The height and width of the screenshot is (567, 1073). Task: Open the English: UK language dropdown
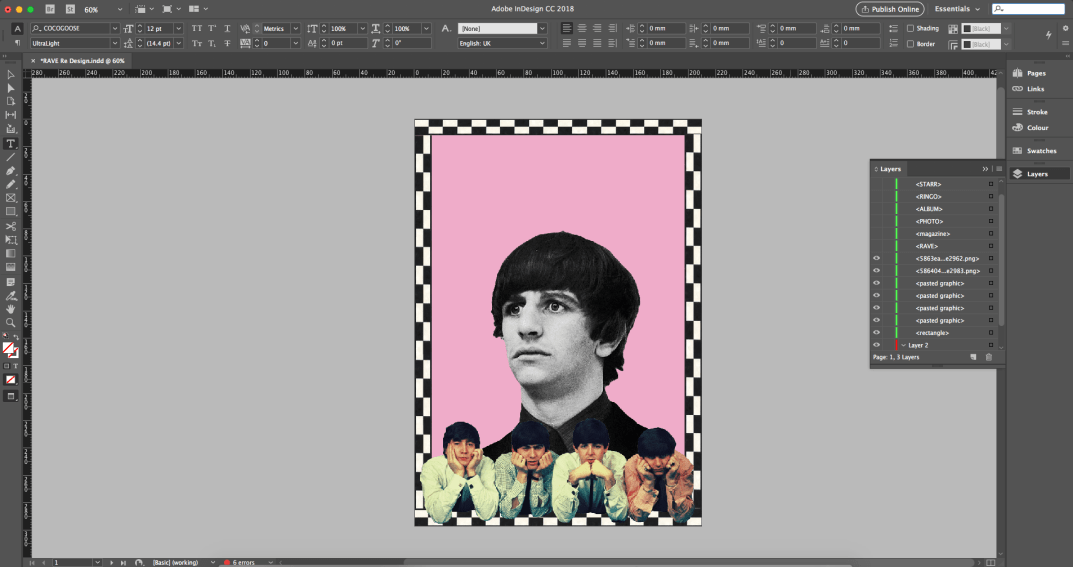pyautogui.click(x=543, y=43)
